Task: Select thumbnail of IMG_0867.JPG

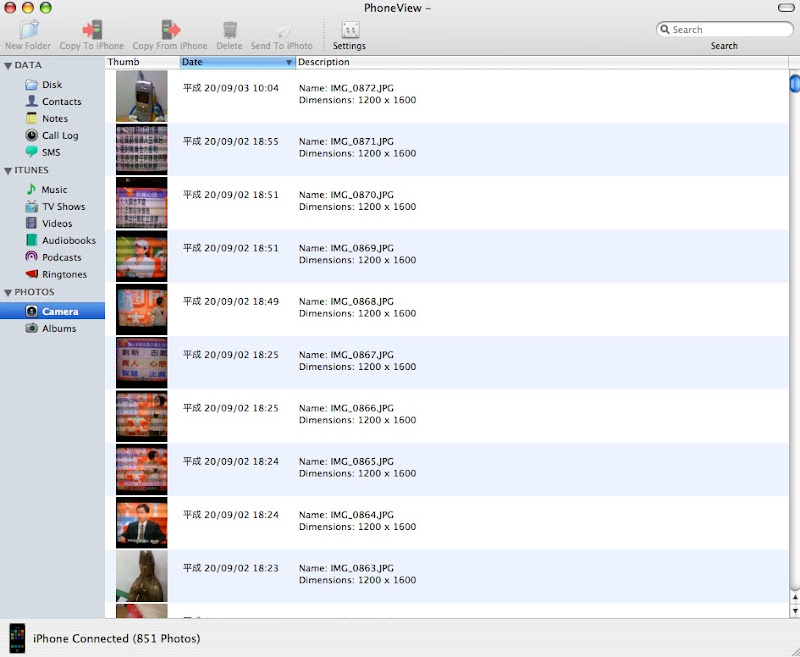Action: 141,363
